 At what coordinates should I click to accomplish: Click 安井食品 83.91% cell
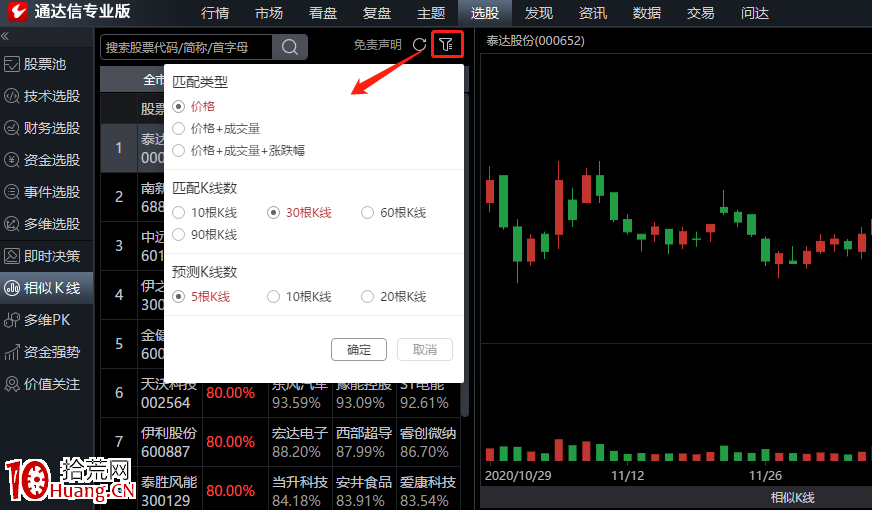coord(364,490)
